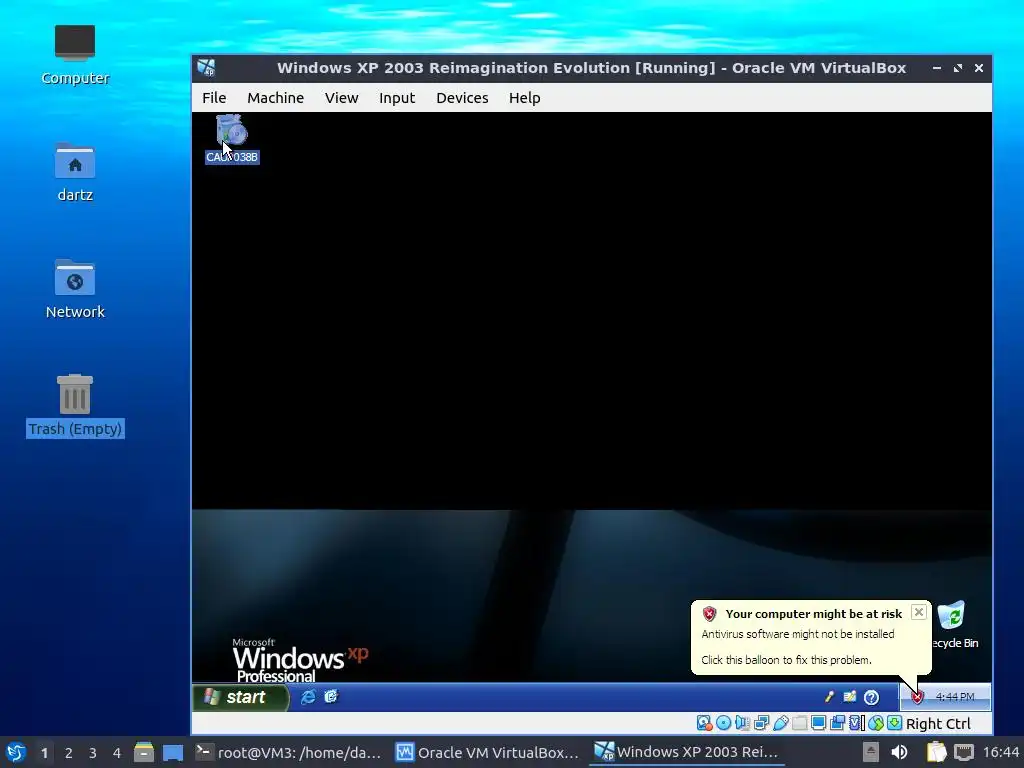Click the pen icon in XP taskbar
The height and width of the screenshot is (768, 1024).
click(829, 697)
